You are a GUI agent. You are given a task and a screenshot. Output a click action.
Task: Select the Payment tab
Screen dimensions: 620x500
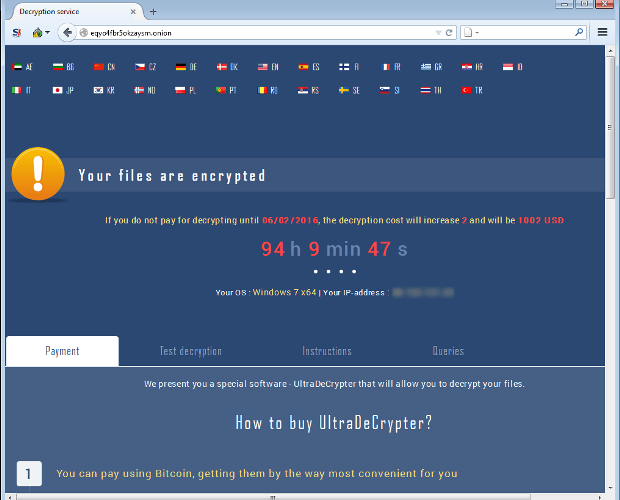(62, 351)
